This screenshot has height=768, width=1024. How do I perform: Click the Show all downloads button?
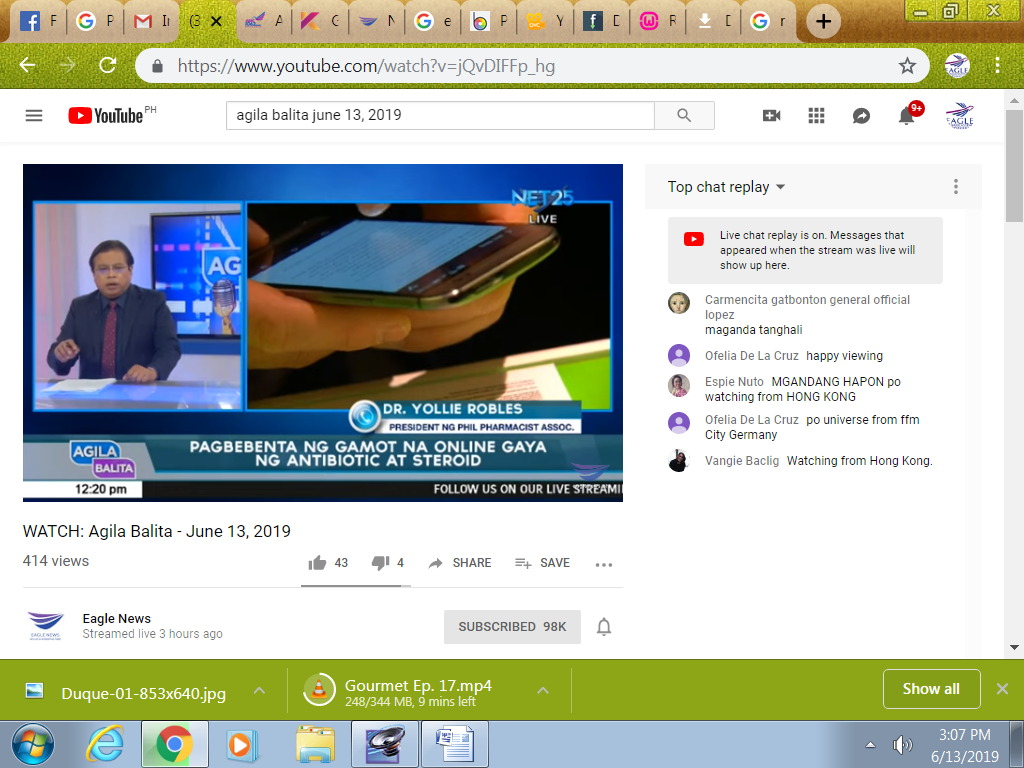[930, 689]
